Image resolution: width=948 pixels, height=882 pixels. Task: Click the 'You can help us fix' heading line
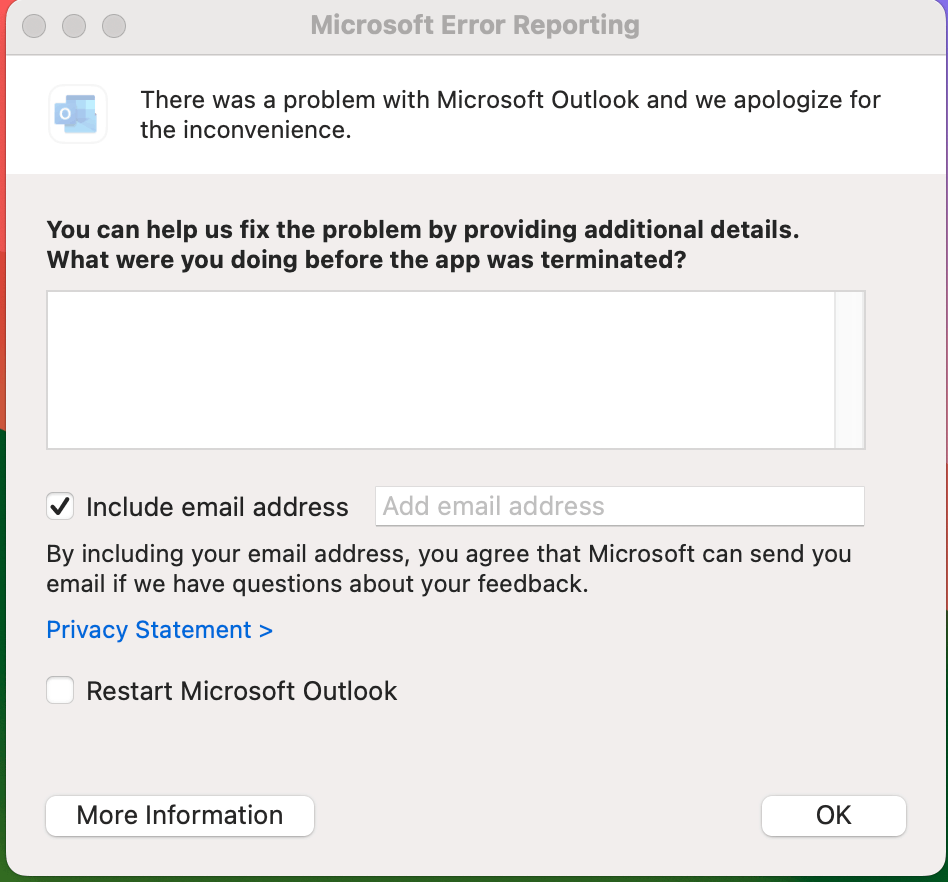(x=423, y=230)
